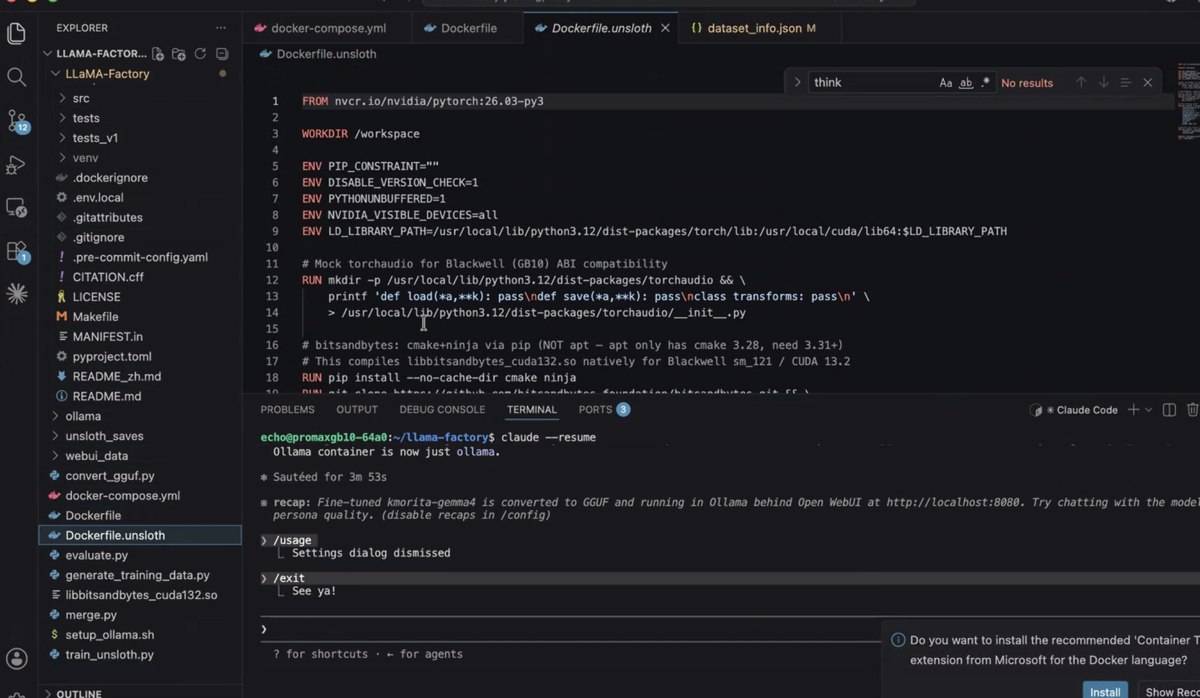Click the New File icon in Explorer
The width and height of the screenshot is (1200, 698).
click(158, 54)
